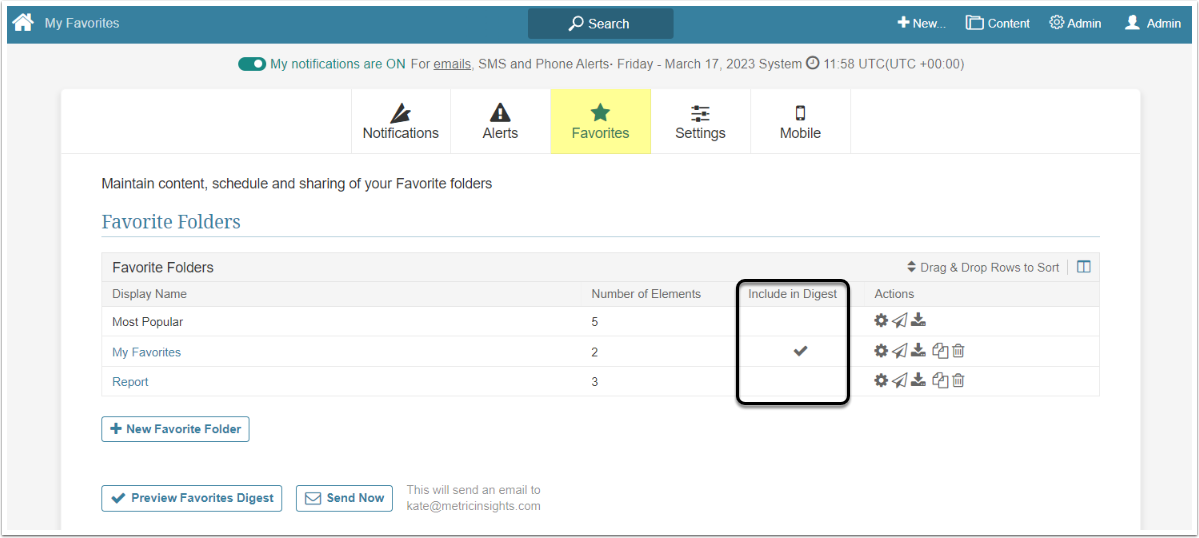Open settings gear for Most Popular folder
The width and height of the screenshot is (1199, 538).
[x=880, y=321]
